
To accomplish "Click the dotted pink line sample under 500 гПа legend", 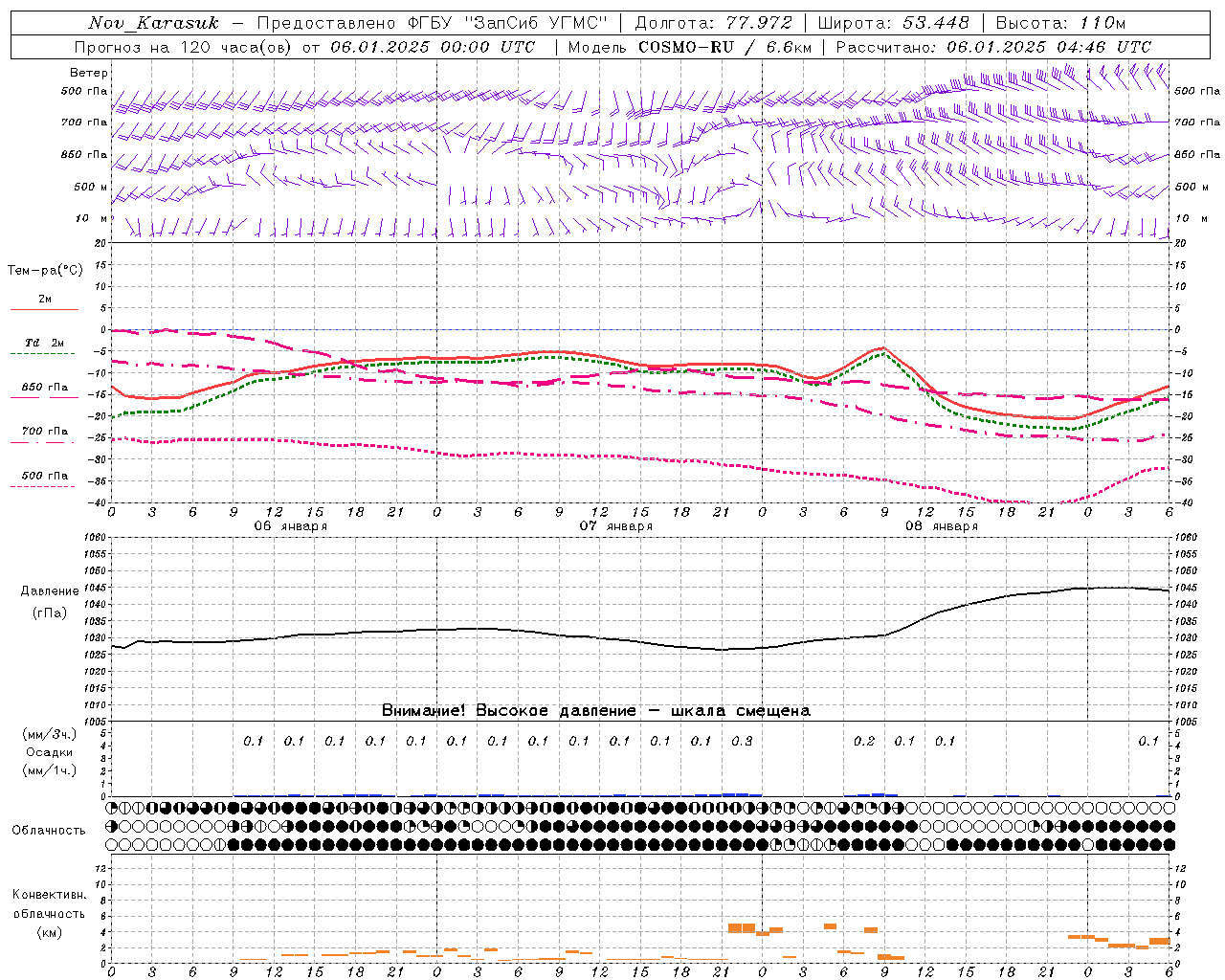I will (x=44, y=486).
